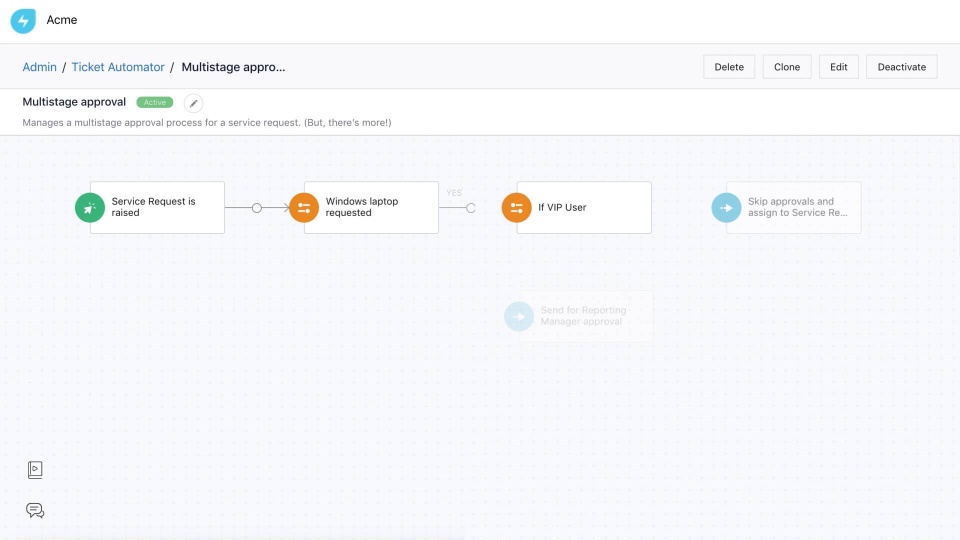This screenshot has height=540, width=960.
Task: Click the green Active status badge
Action: point(155,102)
